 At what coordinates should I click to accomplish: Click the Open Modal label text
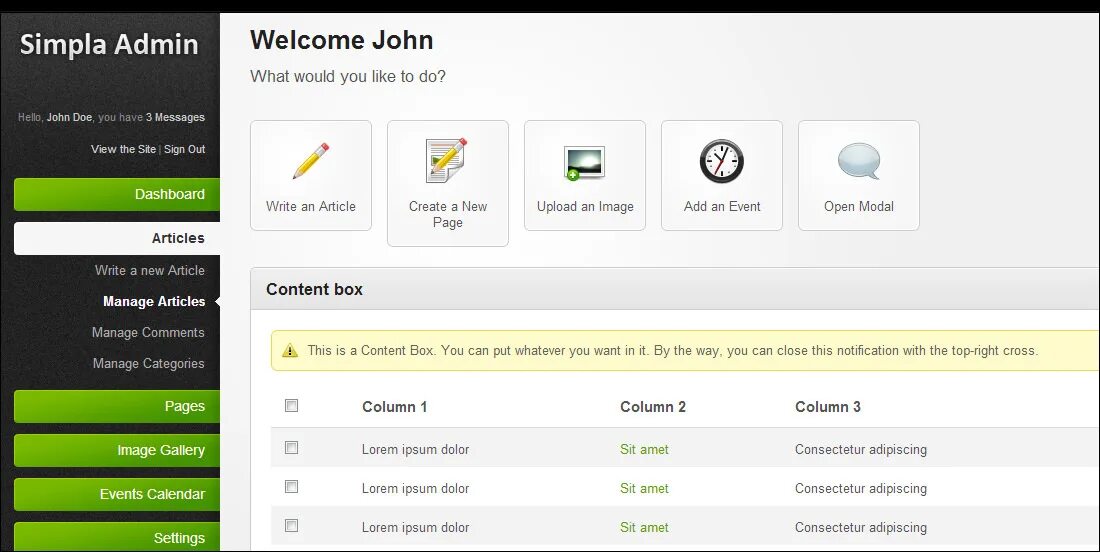point(859,206)
